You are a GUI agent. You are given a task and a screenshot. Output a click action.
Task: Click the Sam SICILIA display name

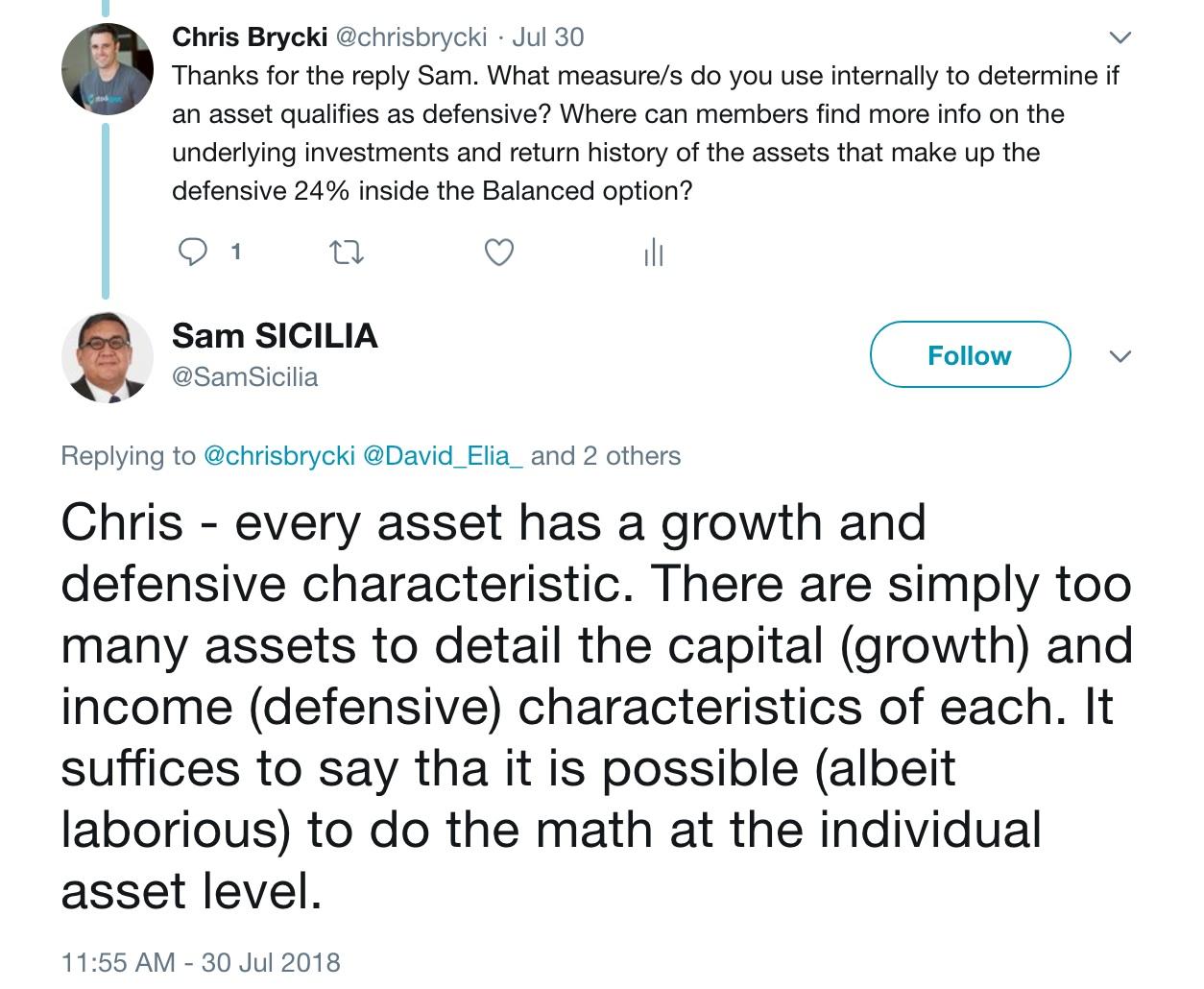tap(275, 336)
